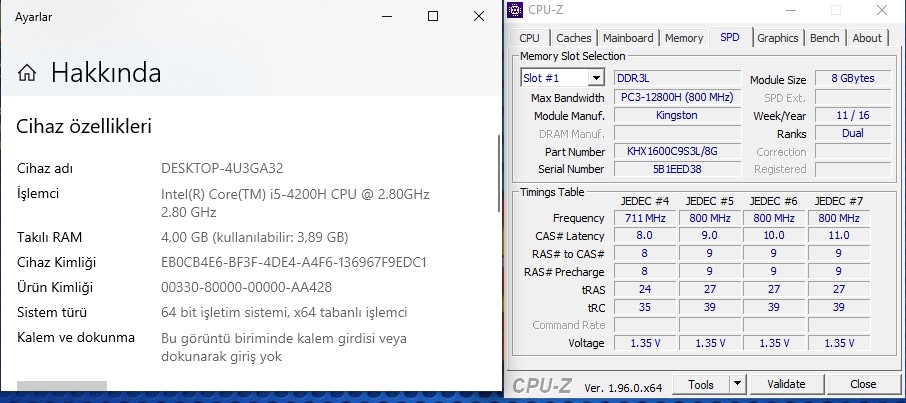
Task: Click the Settings window vertical scrollbar
Action: 499,173
